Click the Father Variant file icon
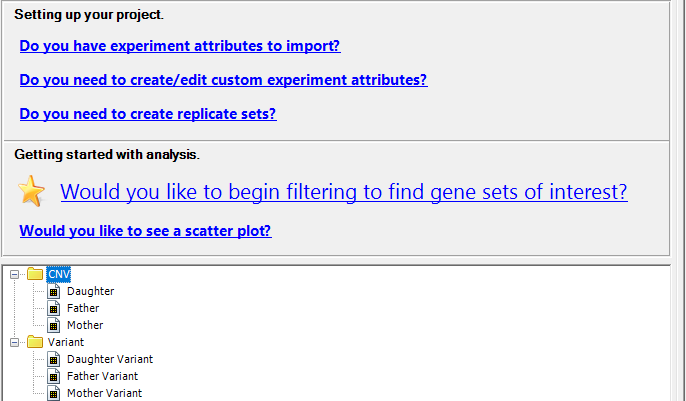This screenshot has width=686, height=401. (x=53, y=377)
